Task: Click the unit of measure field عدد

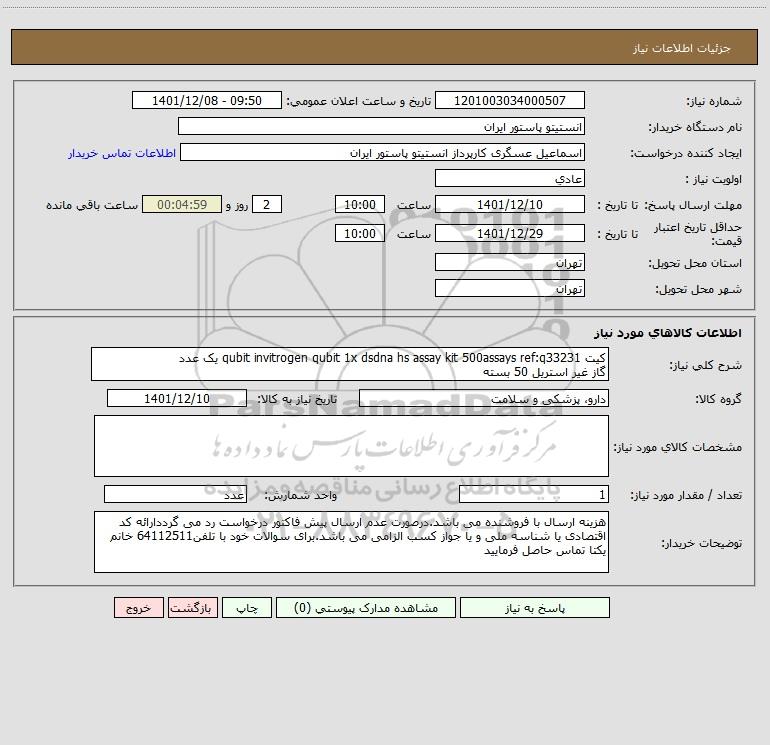Action: [x=175, y=494]
